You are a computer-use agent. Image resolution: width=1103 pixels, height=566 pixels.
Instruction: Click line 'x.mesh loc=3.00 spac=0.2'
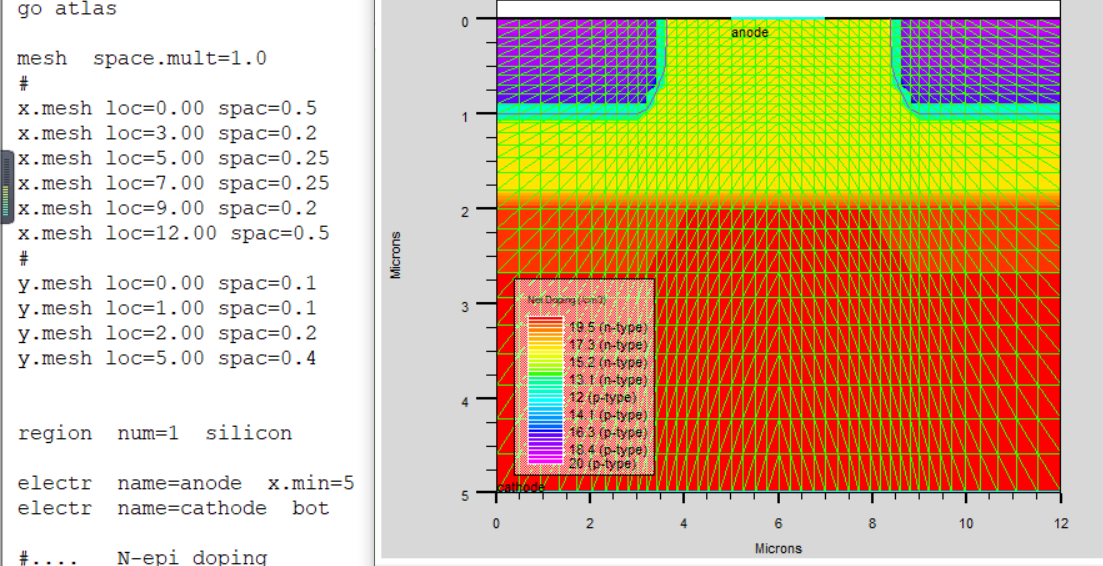pos(167,133)
